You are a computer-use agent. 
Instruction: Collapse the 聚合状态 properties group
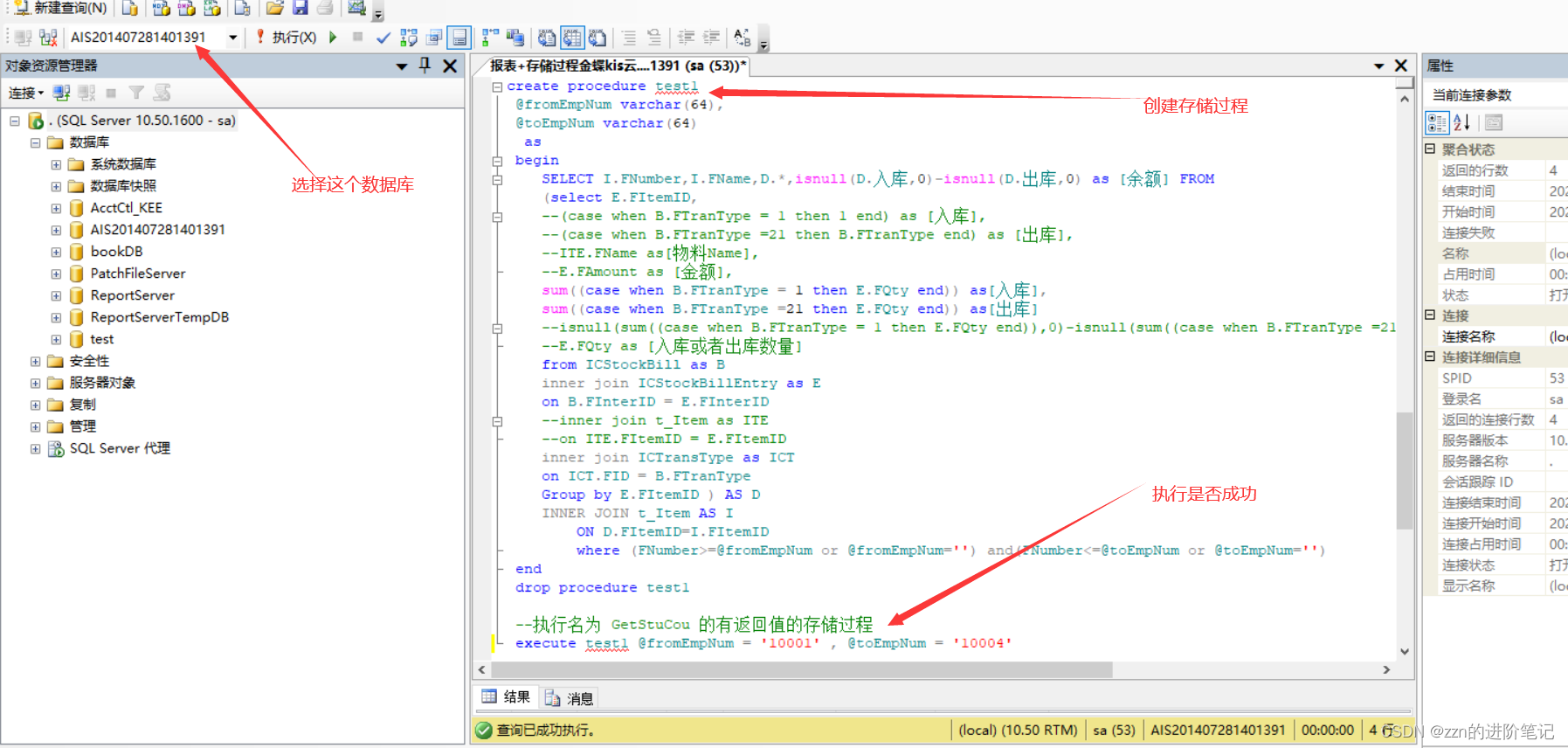[1430, 149]
